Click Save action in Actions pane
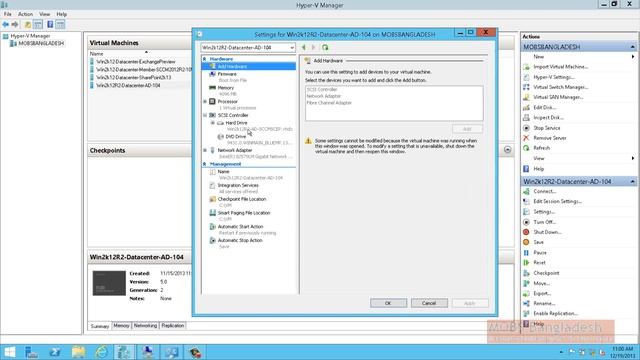 pyautogui.click(x=538, y=242)
